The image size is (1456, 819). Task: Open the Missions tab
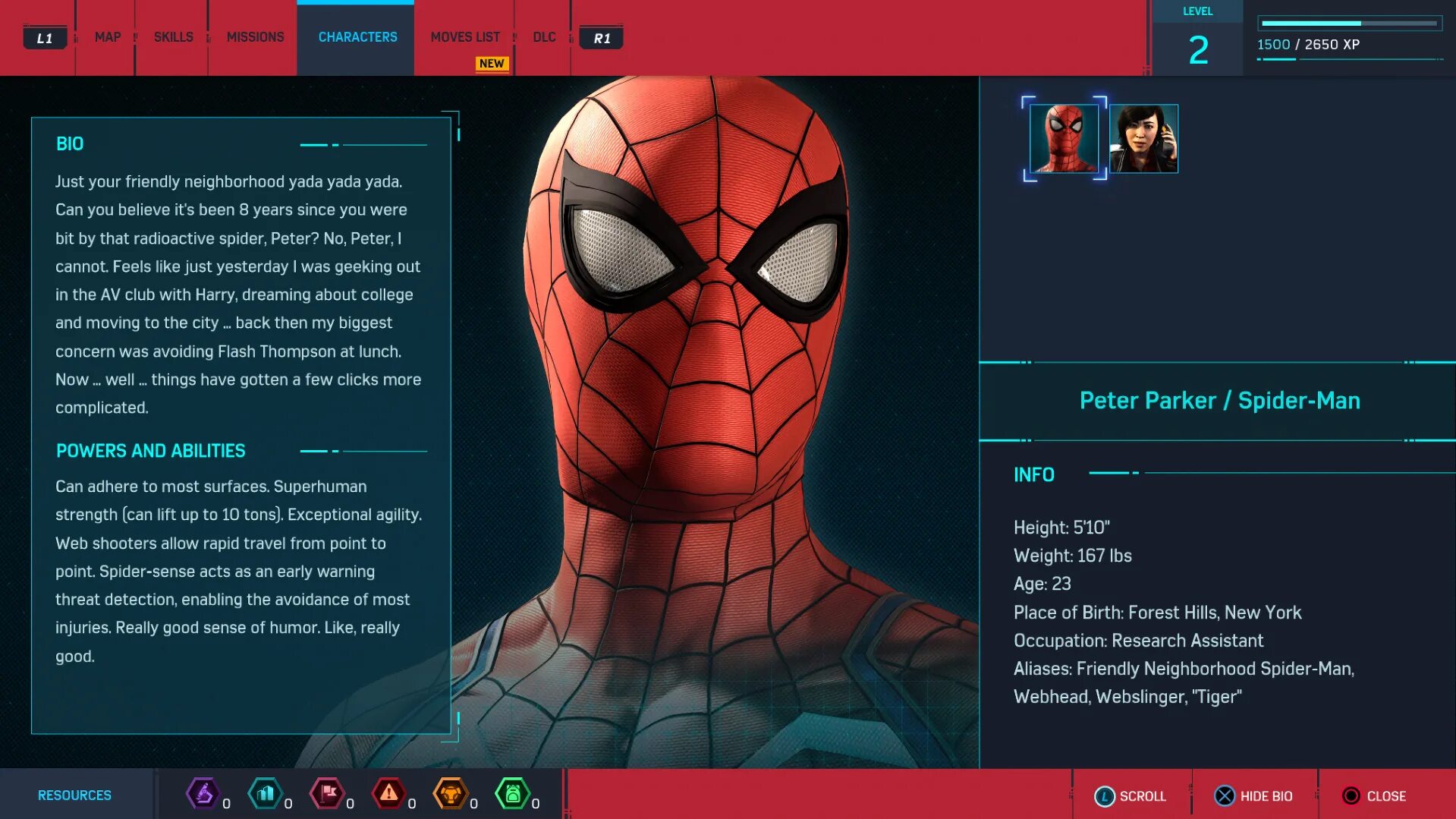(x=255, y=37)
